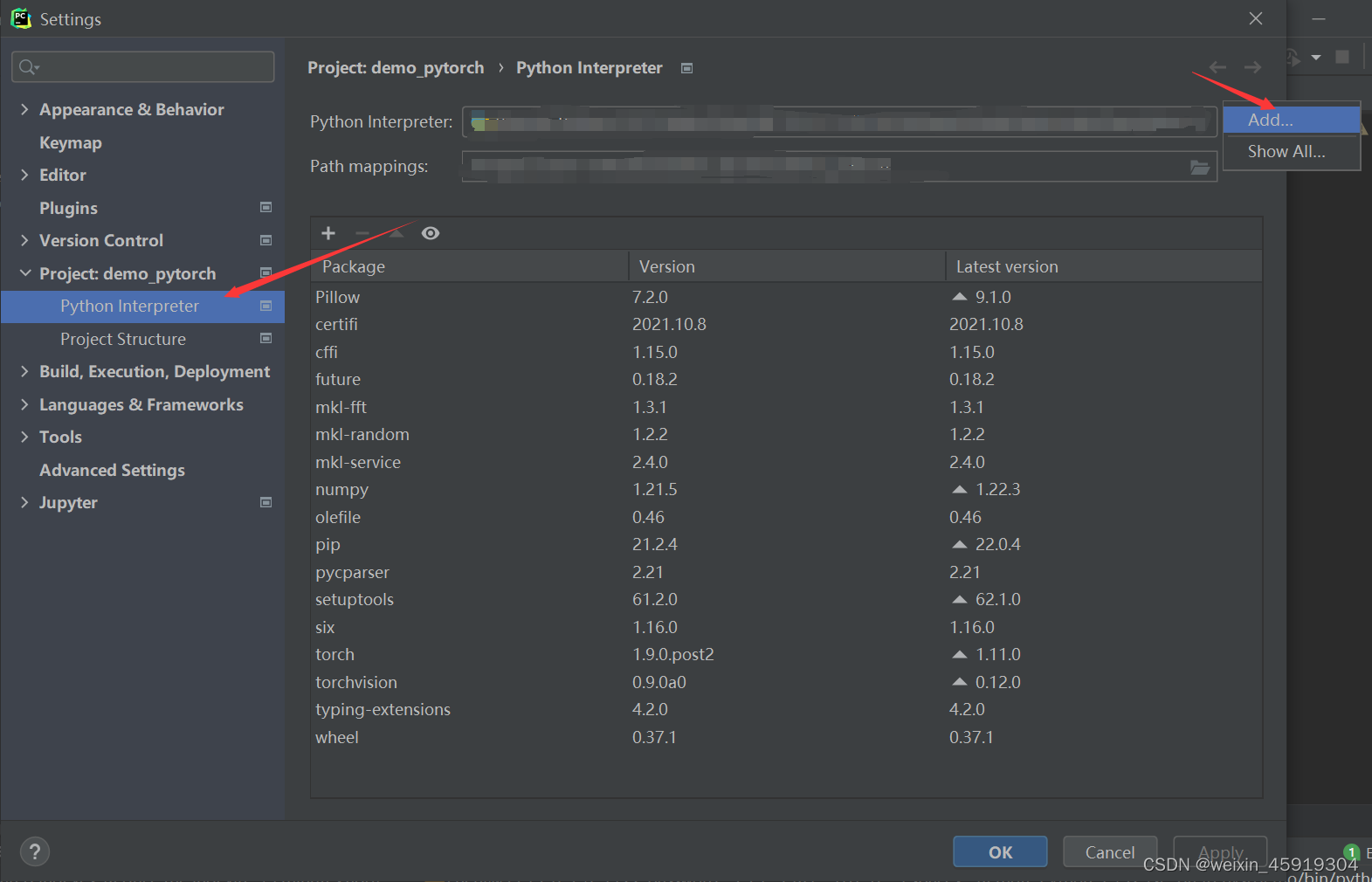Click the Apply button
This screenshot has width=1372, height=882.
click(1220, 851)
